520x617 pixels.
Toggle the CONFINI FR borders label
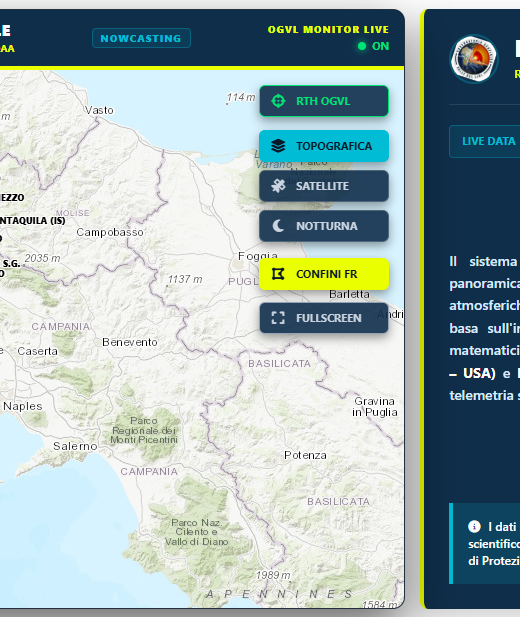coord(326,274)
